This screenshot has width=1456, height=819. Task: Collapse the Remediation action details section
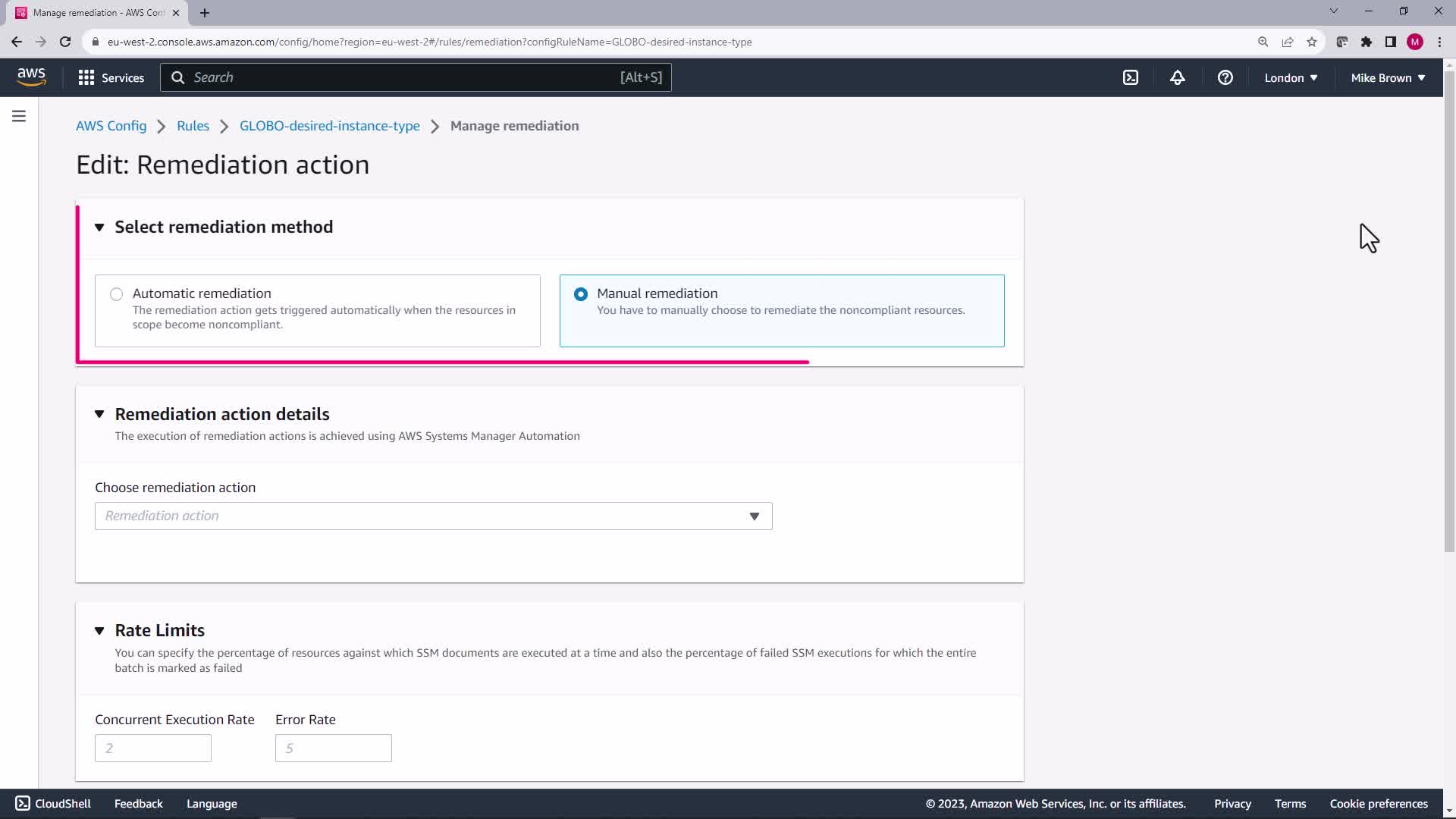tap(99, 414)
